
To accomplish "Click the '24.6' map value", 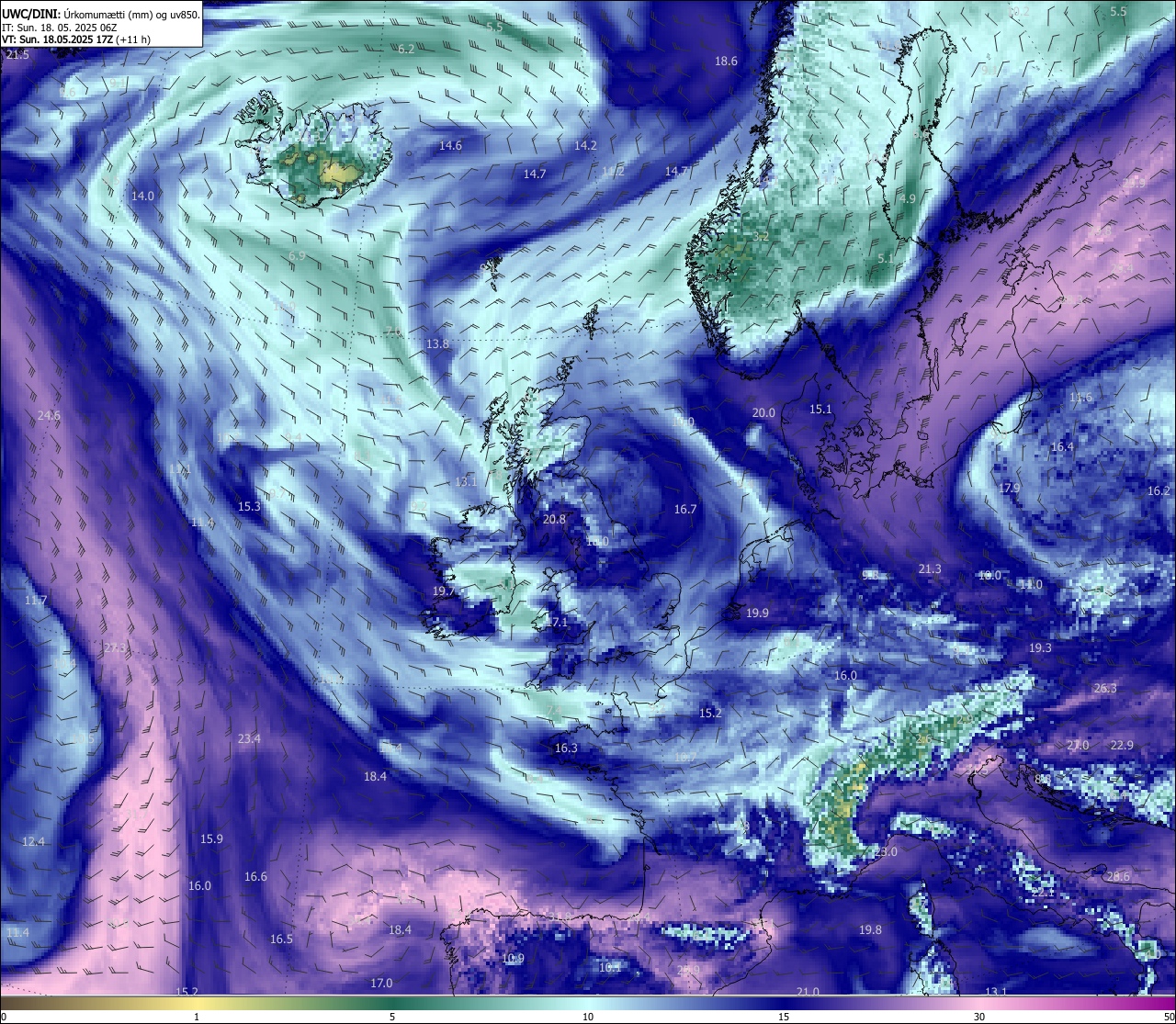I will click(49, 415).
